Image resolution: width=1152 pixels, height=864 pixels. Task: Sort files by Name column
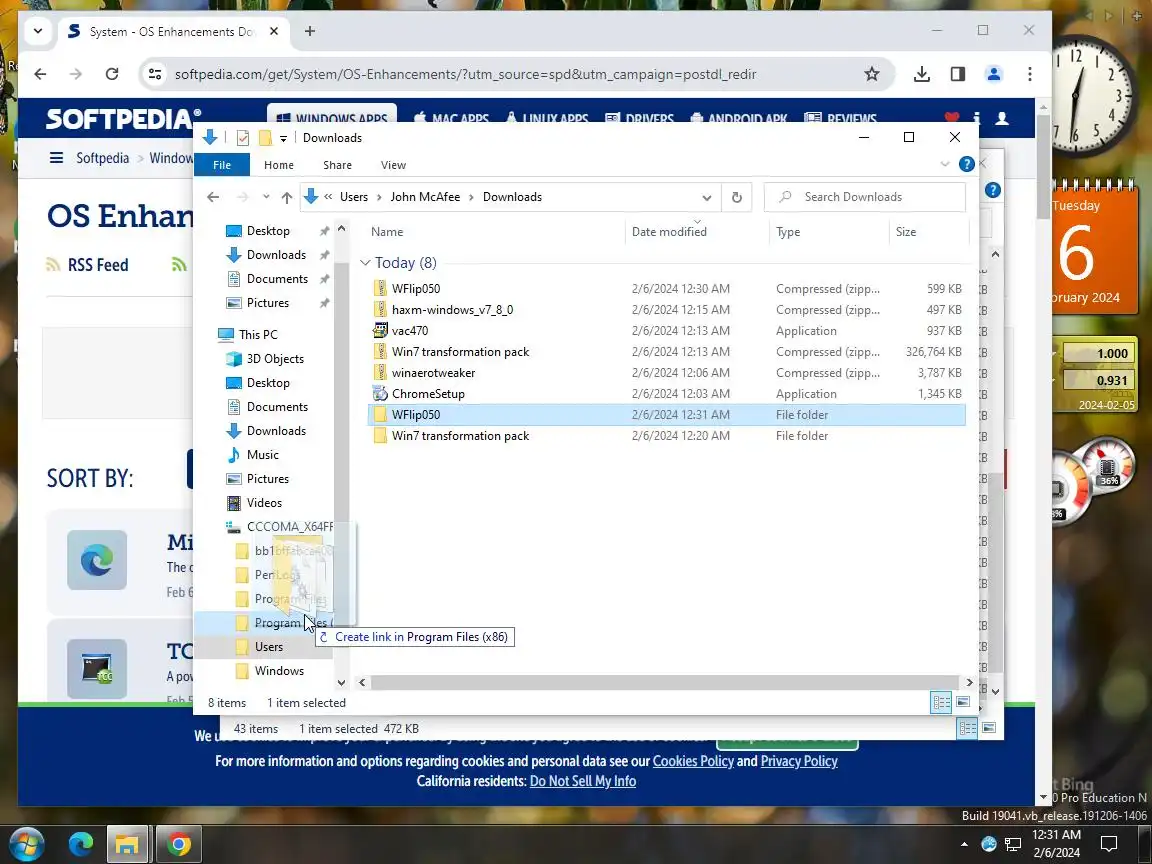coord(495,231)
